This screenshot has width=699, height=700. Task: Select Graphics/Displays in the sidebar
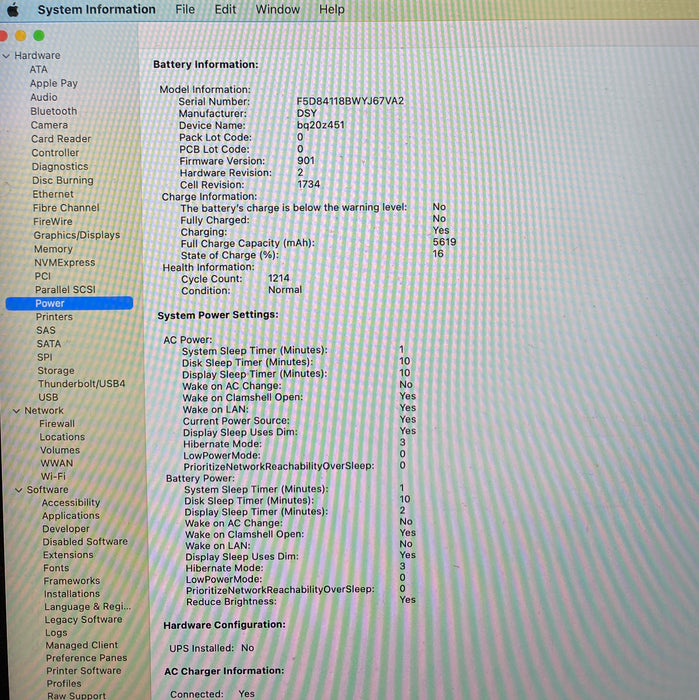77,235
